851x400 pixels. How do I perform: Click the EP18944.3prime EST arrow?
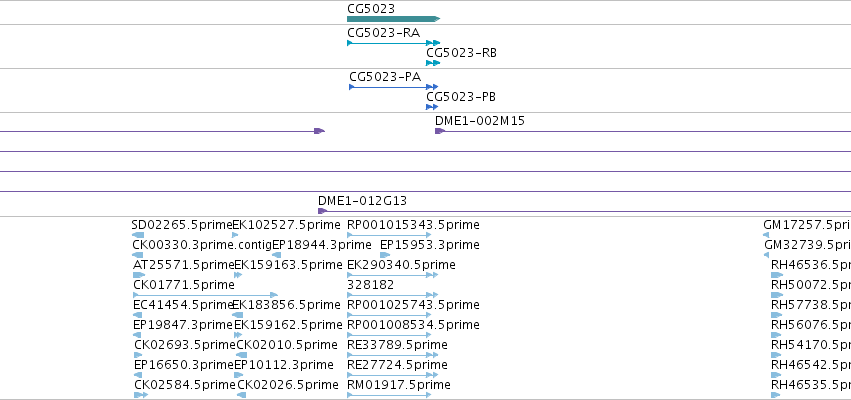[x=276, y=255]
